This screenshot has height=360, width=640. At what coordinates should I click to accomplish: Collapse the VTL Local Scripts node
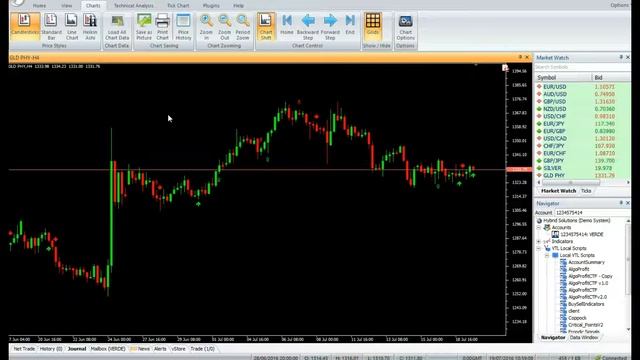click(x=539, y=248)
